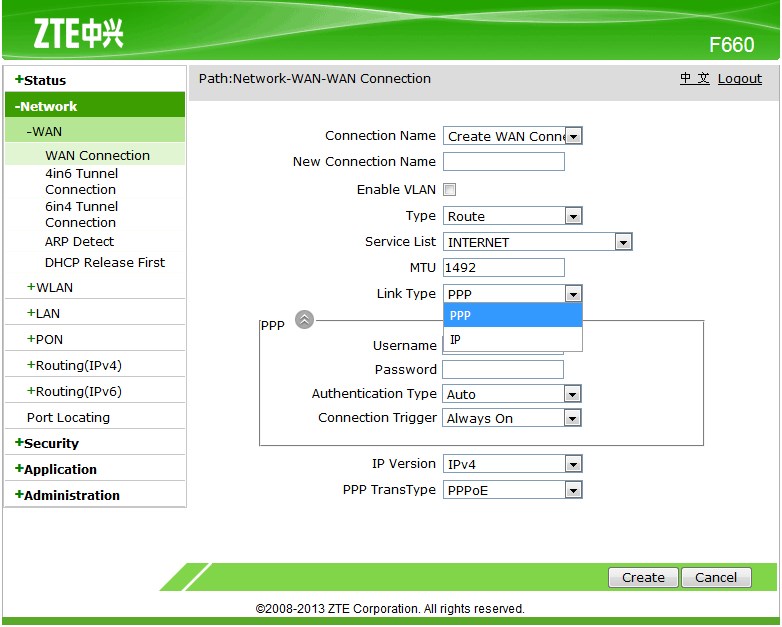Click the ZTE logo in header
Viewport: 782px width, 627px height.
pyautogui.click(x=79, y=33)
